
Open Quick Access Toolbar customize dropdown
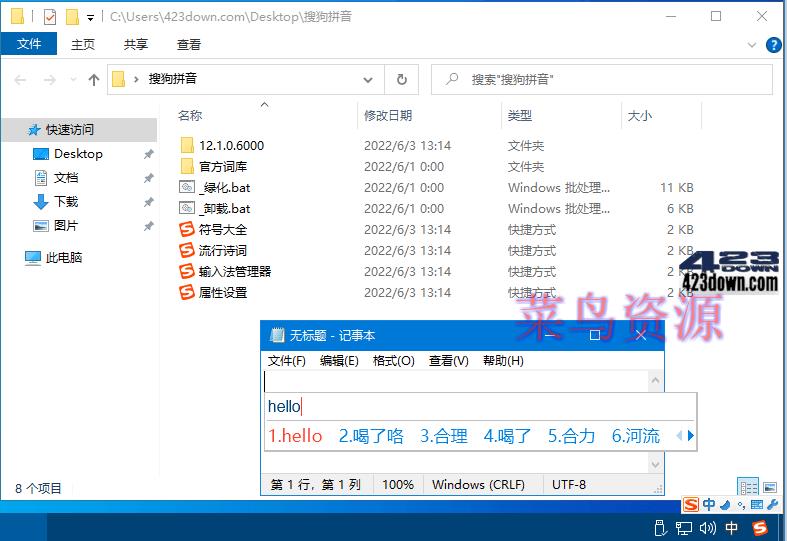(x=90, y=18)
